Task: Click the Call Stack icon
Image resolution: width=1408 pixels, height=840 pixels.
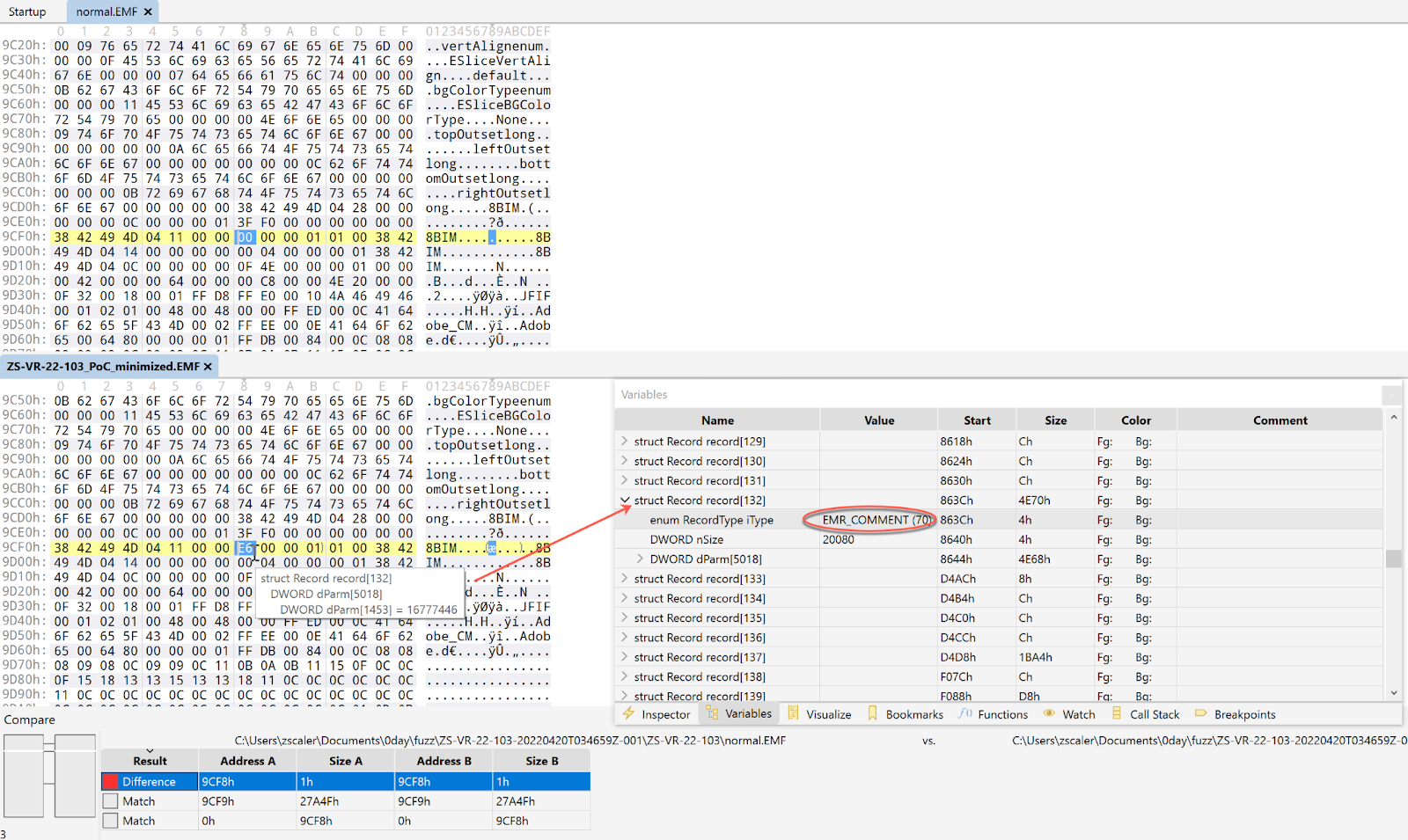Action: tap(1117, 713)
